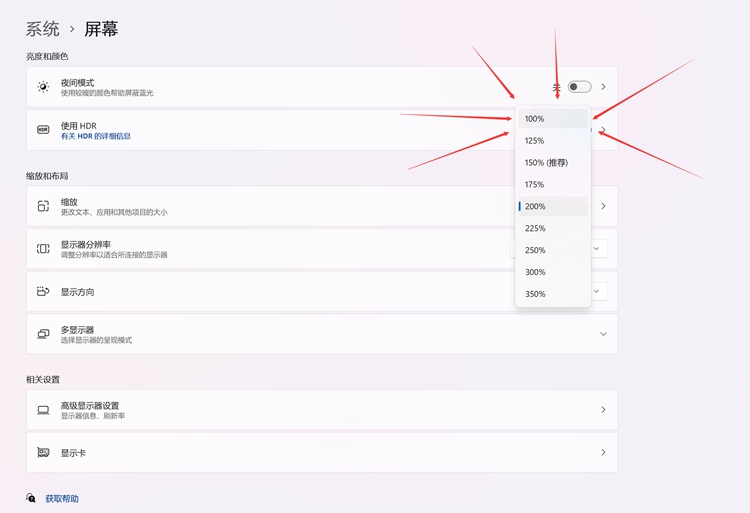Screen dimensions: 750x513
Task: Click the display orientation (显示方向) icon
Action: point(43,292)
